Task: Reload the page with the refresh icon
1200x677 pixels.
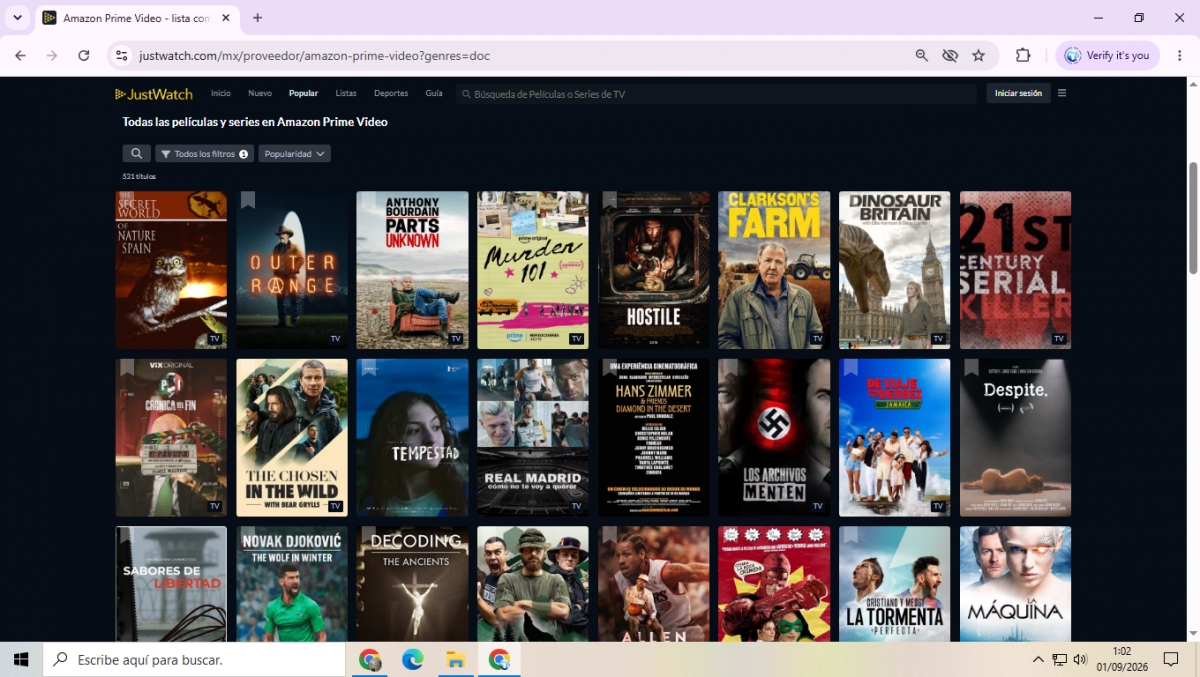Action: point(84,55)
